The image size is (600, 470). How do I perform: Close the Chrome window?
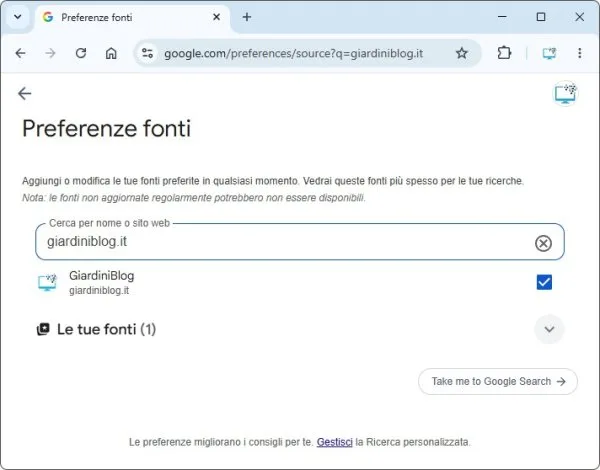(579, 17)
